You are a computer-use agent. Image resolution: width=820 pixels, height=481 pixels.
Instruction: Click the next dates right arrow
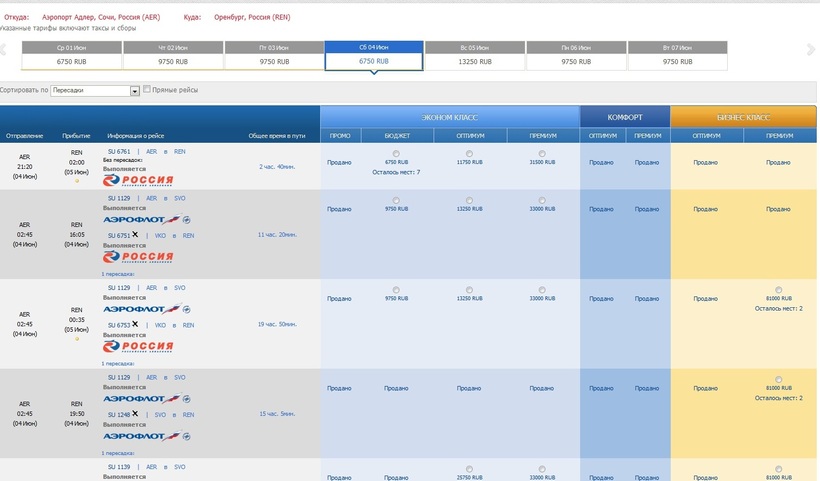point(815,48)
